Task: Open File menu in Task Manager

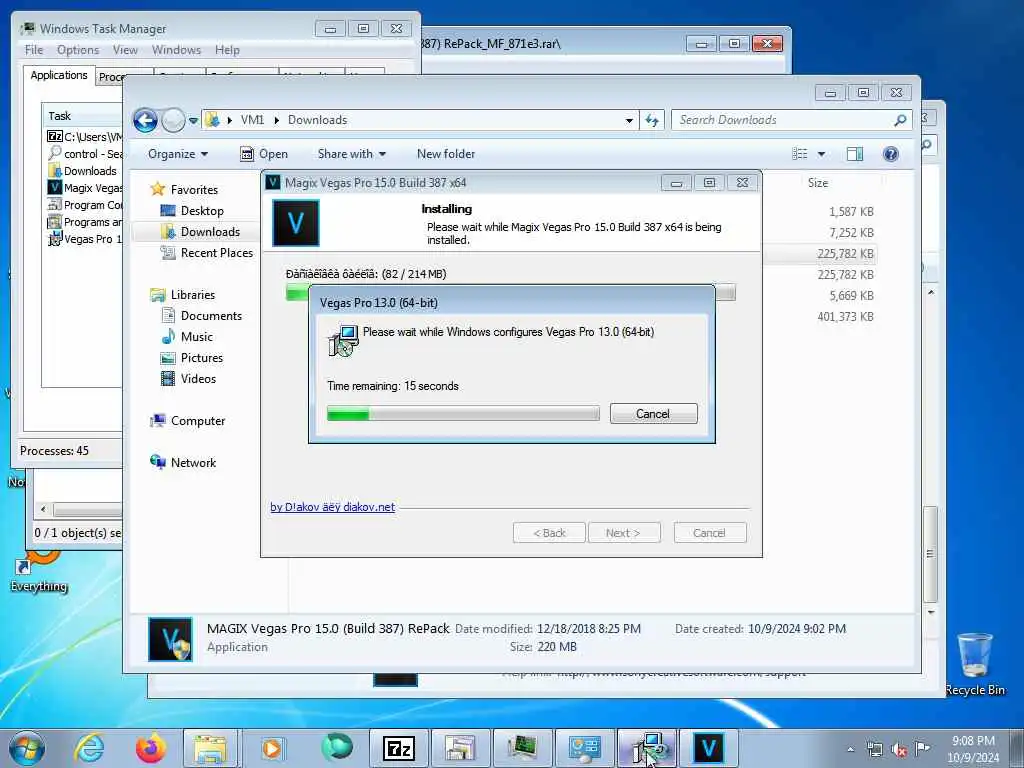Action: pyautogui.click(x=34, y=50)
